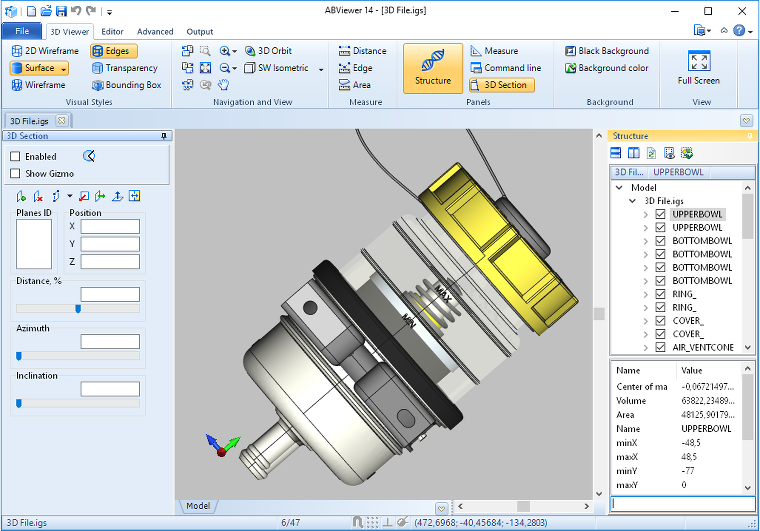Screen dimensions: 760x531
Task: Open the Help question mark icon
Action: coord(739,31)
